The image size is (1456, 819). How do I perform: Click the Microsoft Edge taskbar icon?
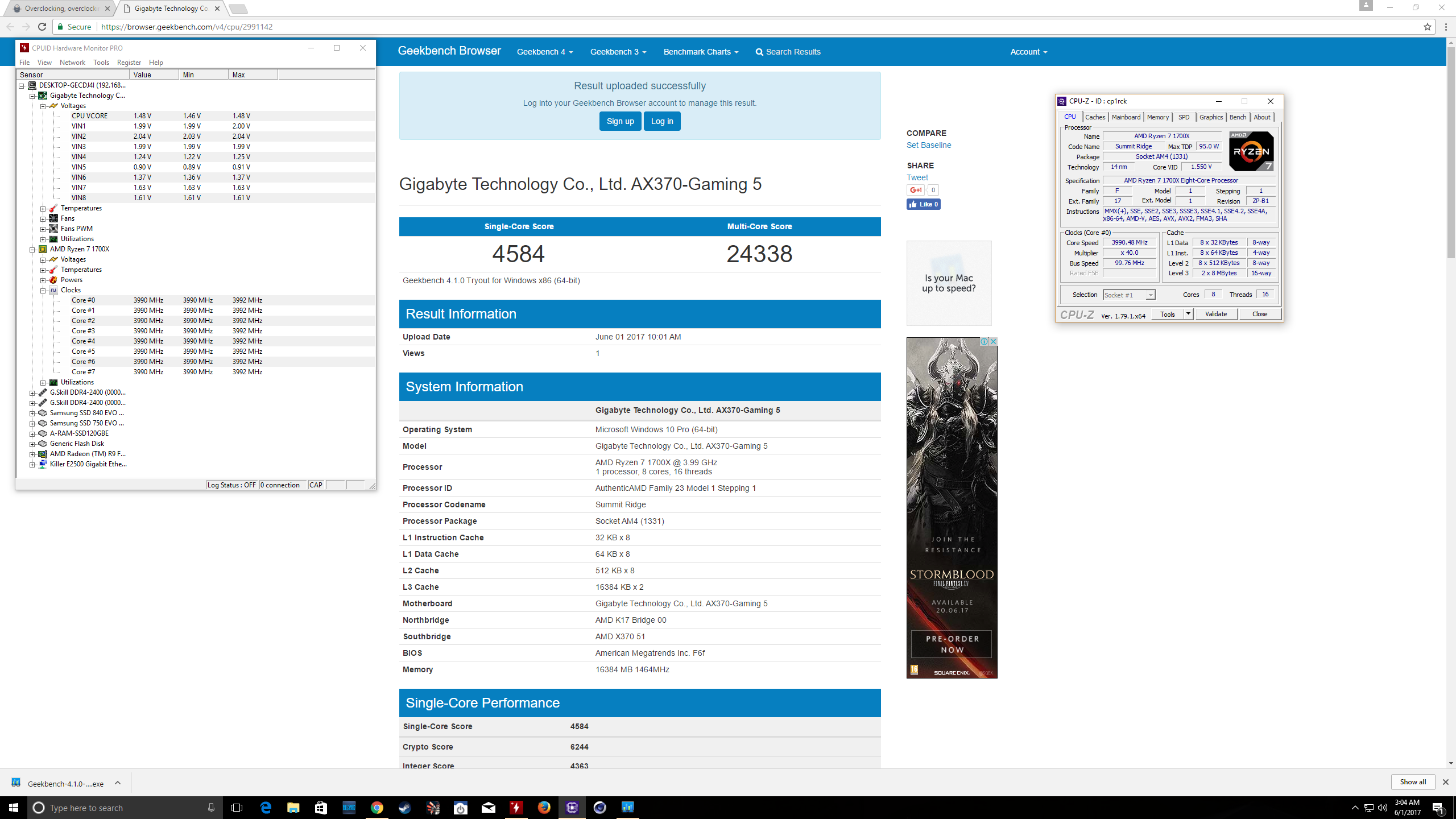266,808
